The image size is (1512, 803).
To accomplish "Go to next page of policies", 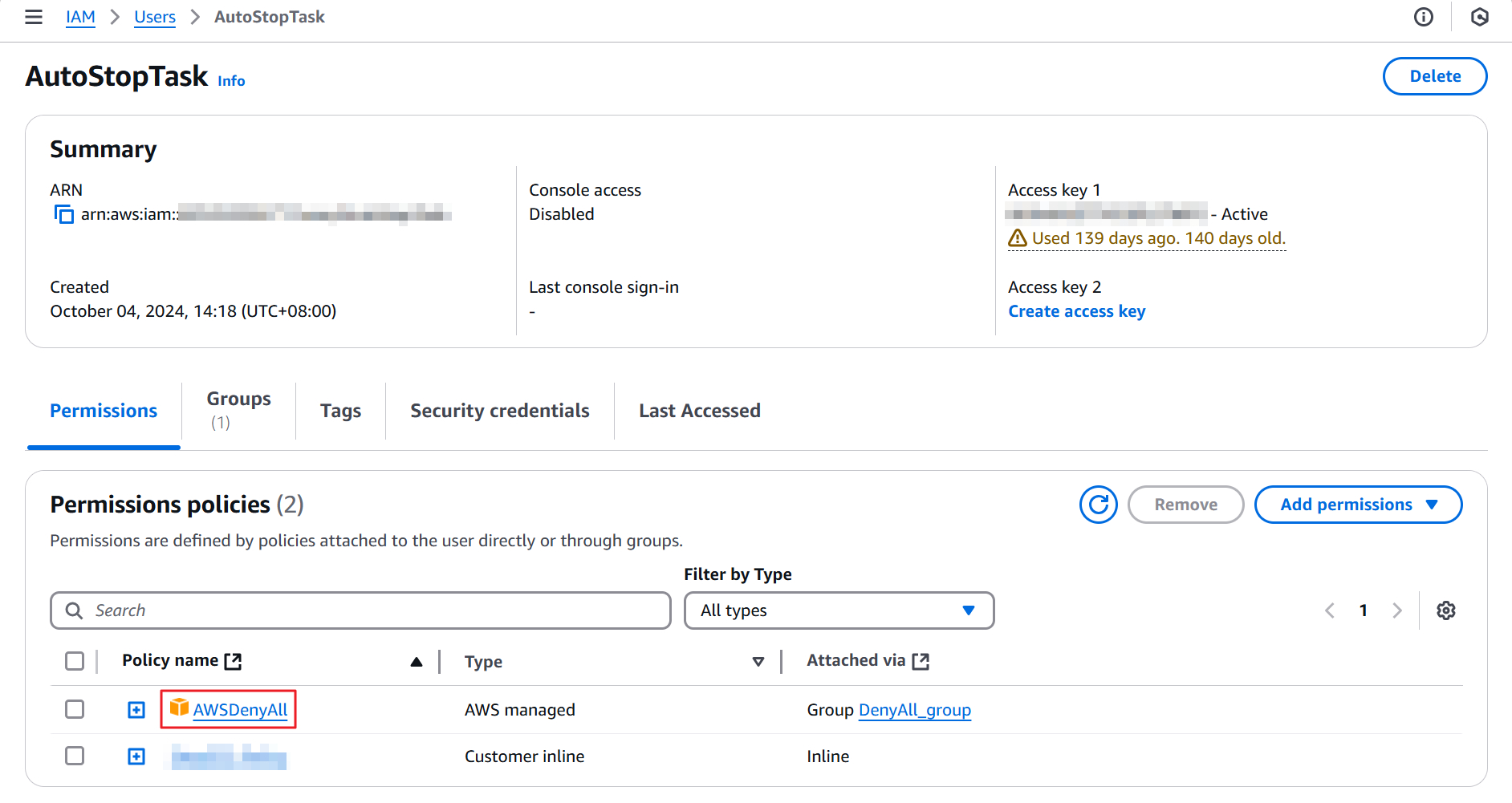I will click(1397, 610).
